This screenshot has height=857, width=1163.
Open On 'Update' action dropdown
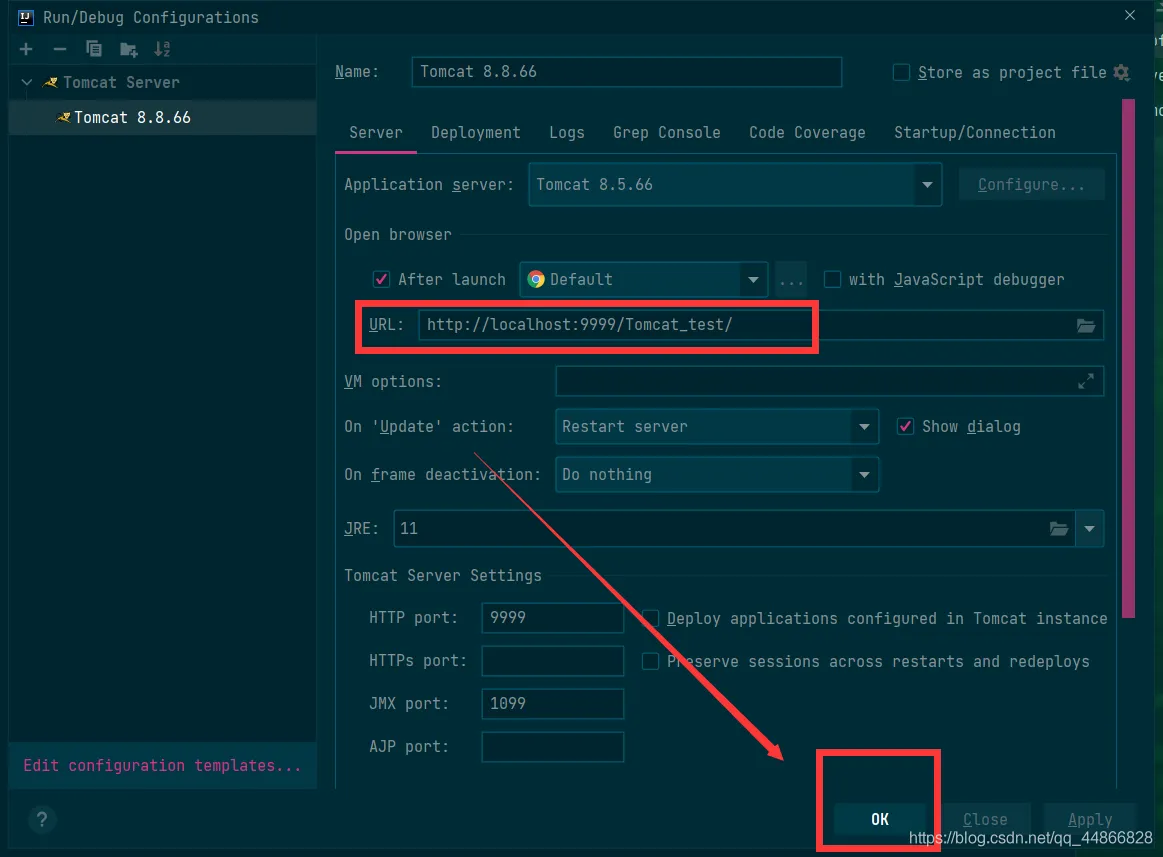(x=716, y=427)
